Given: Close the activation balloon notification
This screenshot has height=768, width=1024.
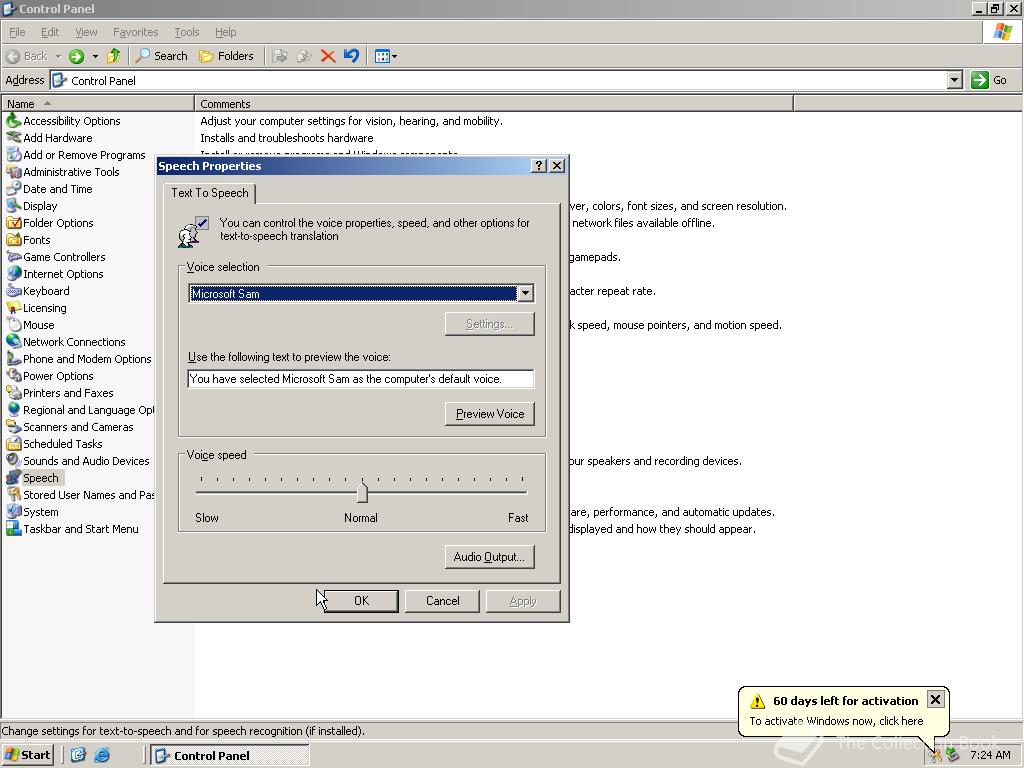Looking at the screenshot, I should point(935,700).
